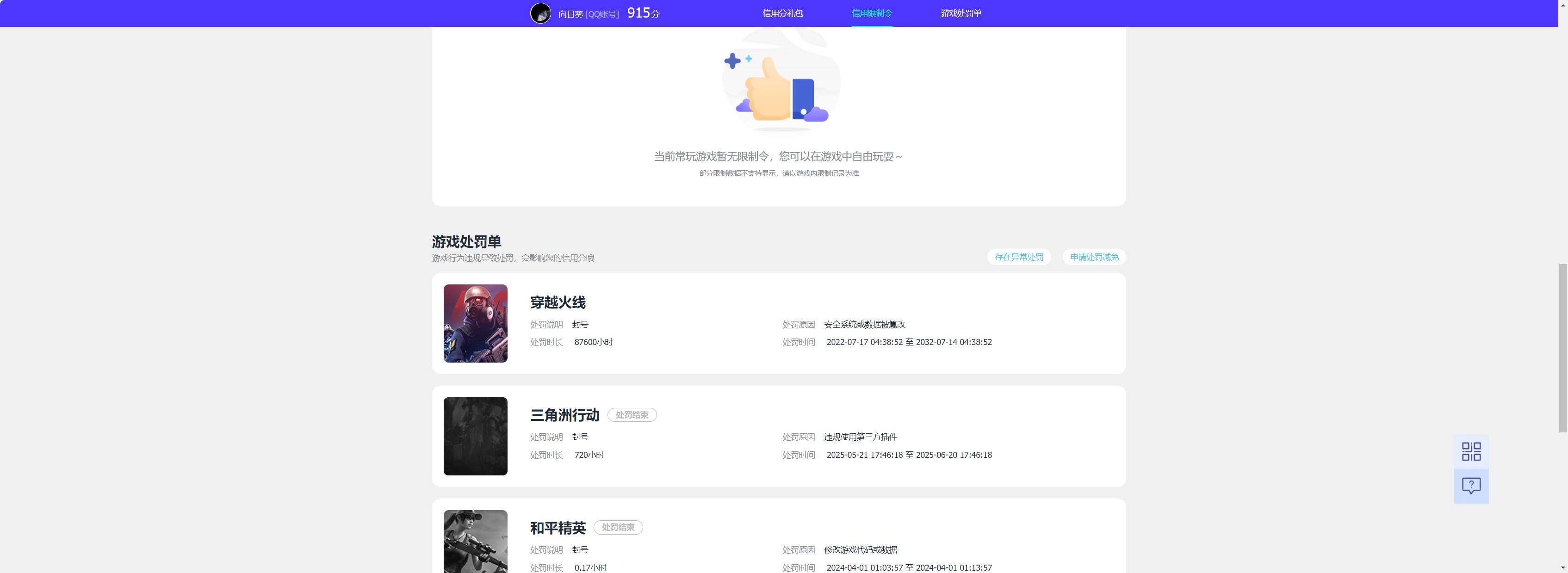
Task: Open the QR code floating button
Action: 1471,451
